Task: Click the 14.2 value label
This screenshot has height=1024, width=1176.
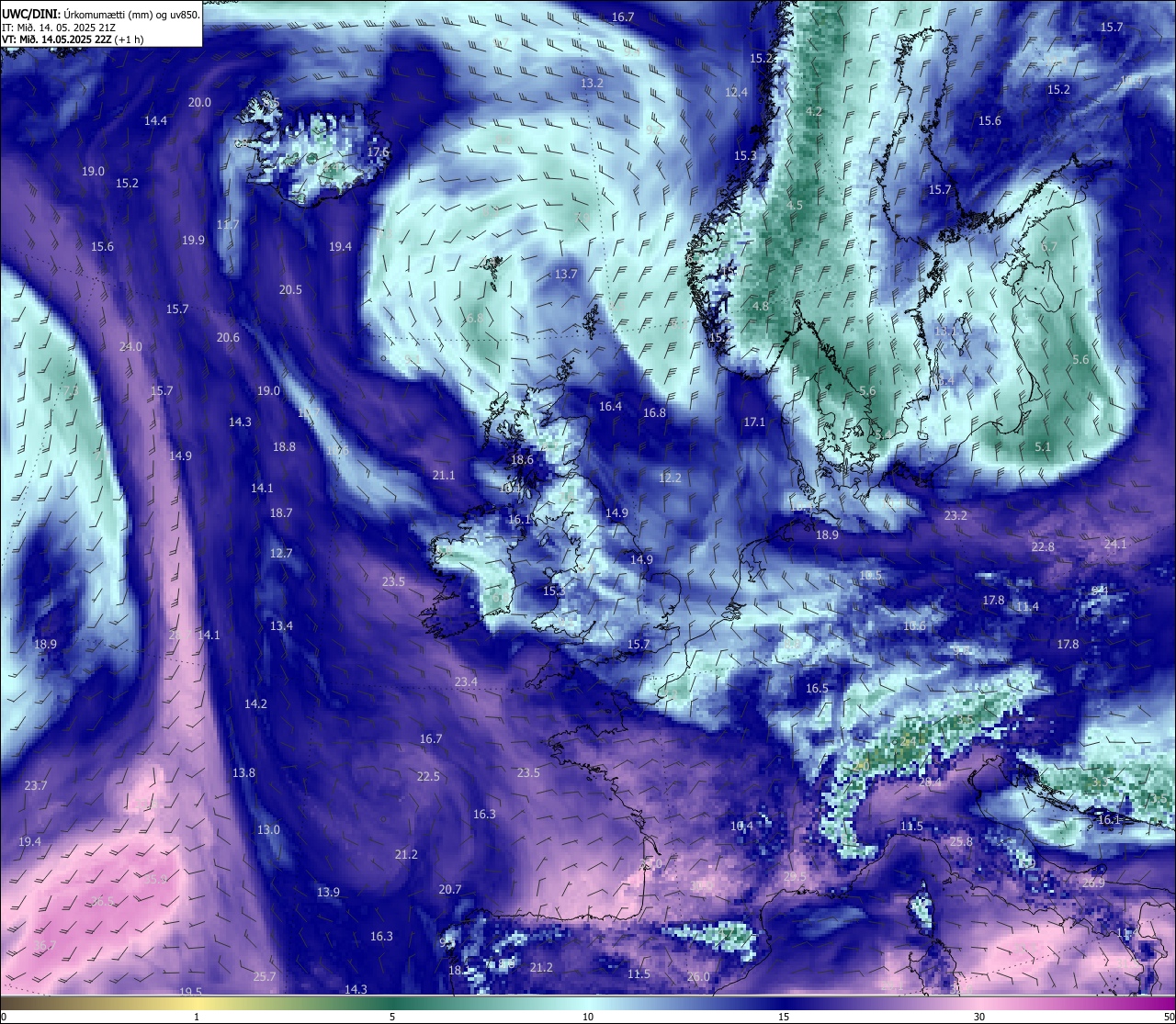Action: 255,704
